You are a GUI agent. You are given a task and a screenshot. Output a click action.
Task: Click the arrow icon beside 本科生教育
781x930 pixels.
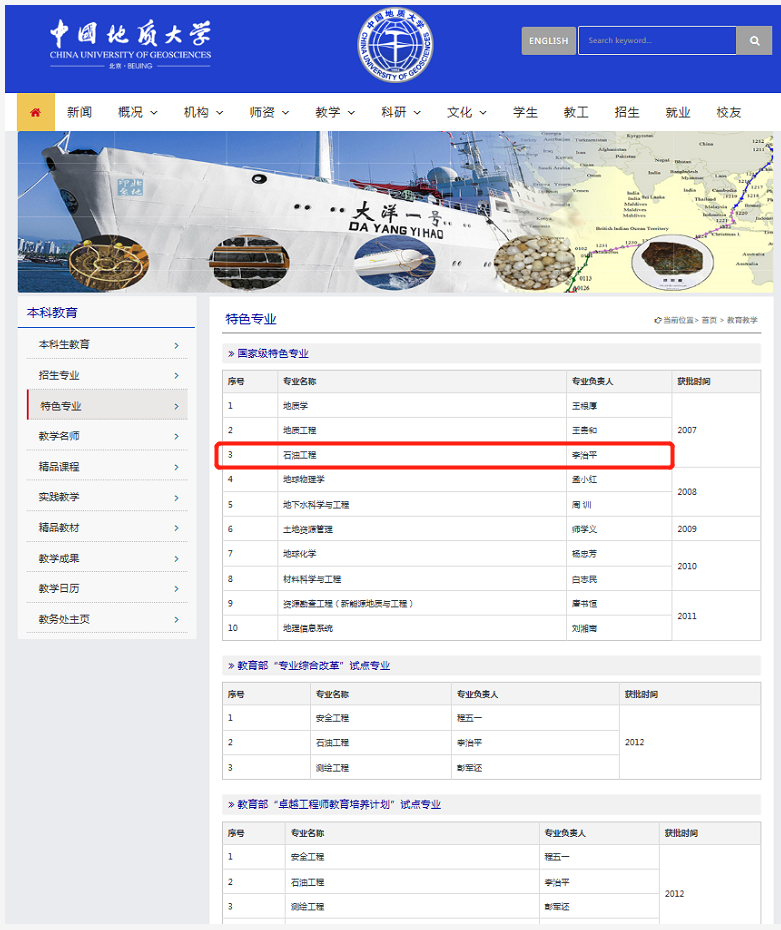click(176, 345)
